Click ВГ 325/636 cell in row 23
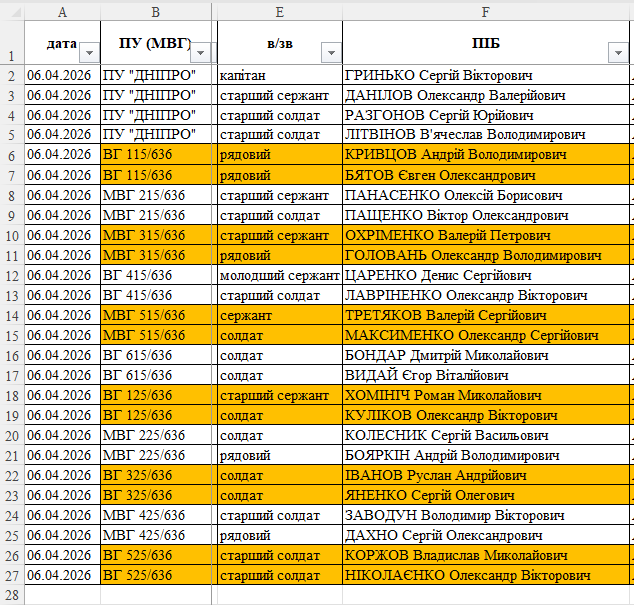Image resolution: width=634 pixels, height=605 pixels. point(156,495)
